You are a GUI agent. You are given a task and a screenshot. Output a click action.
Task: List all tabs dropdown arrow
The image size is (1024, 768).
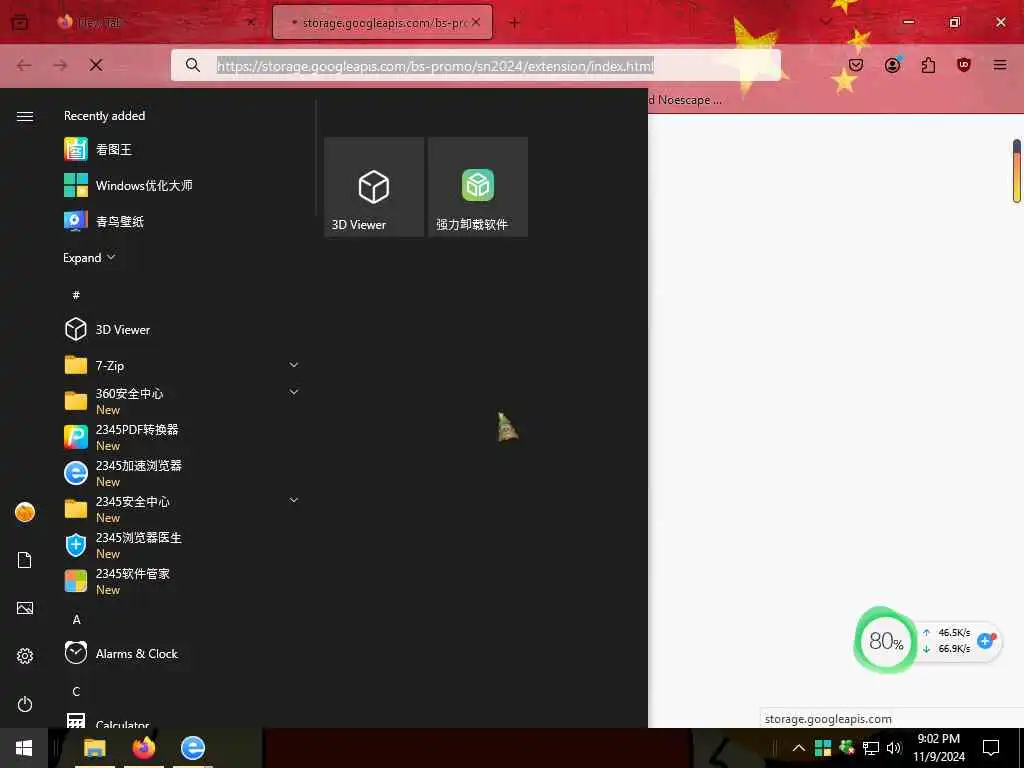coord(826,22)
